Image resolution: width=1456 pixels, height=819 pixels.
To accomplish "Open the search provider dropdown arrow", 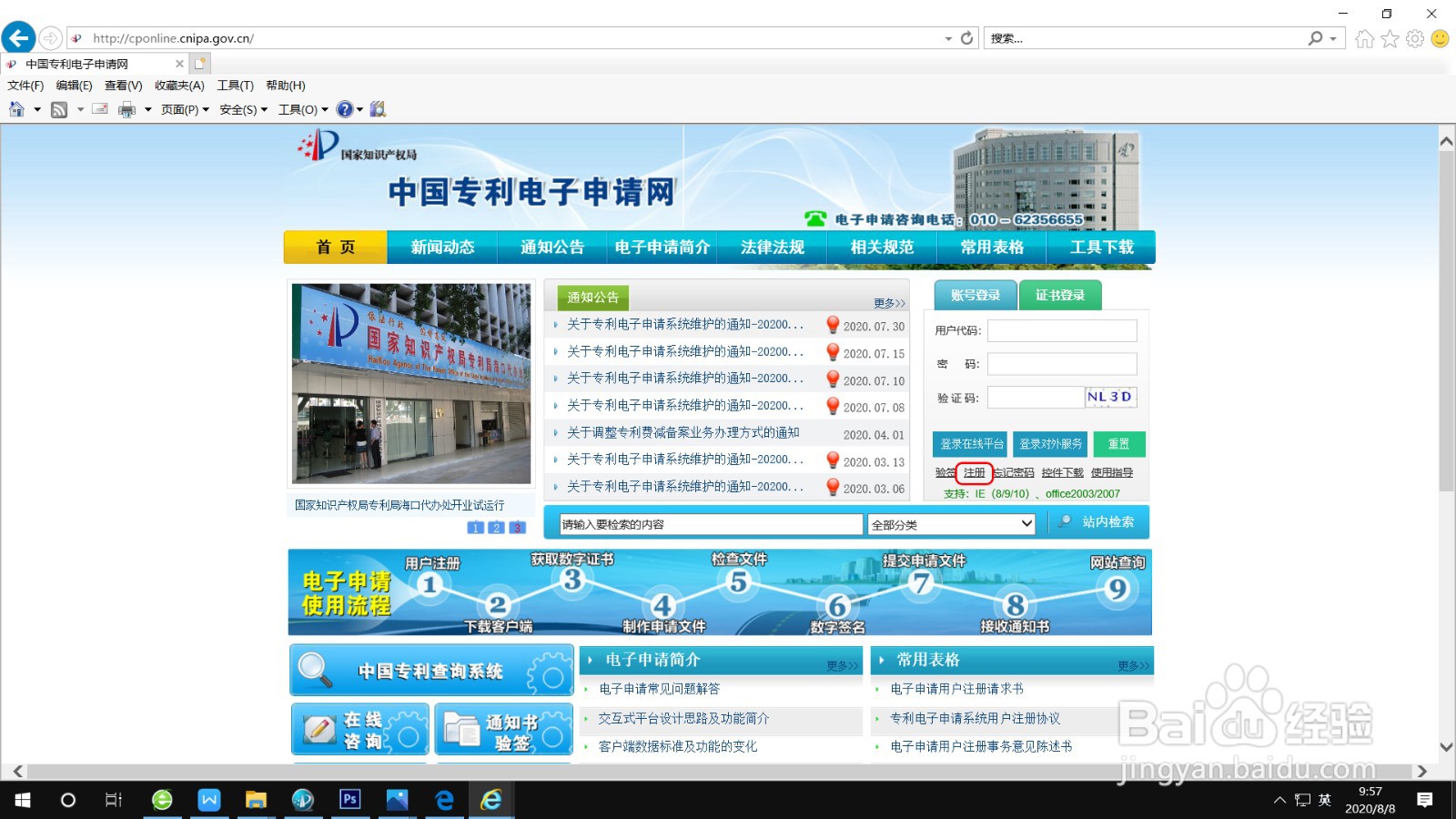I will point(1333,38).
